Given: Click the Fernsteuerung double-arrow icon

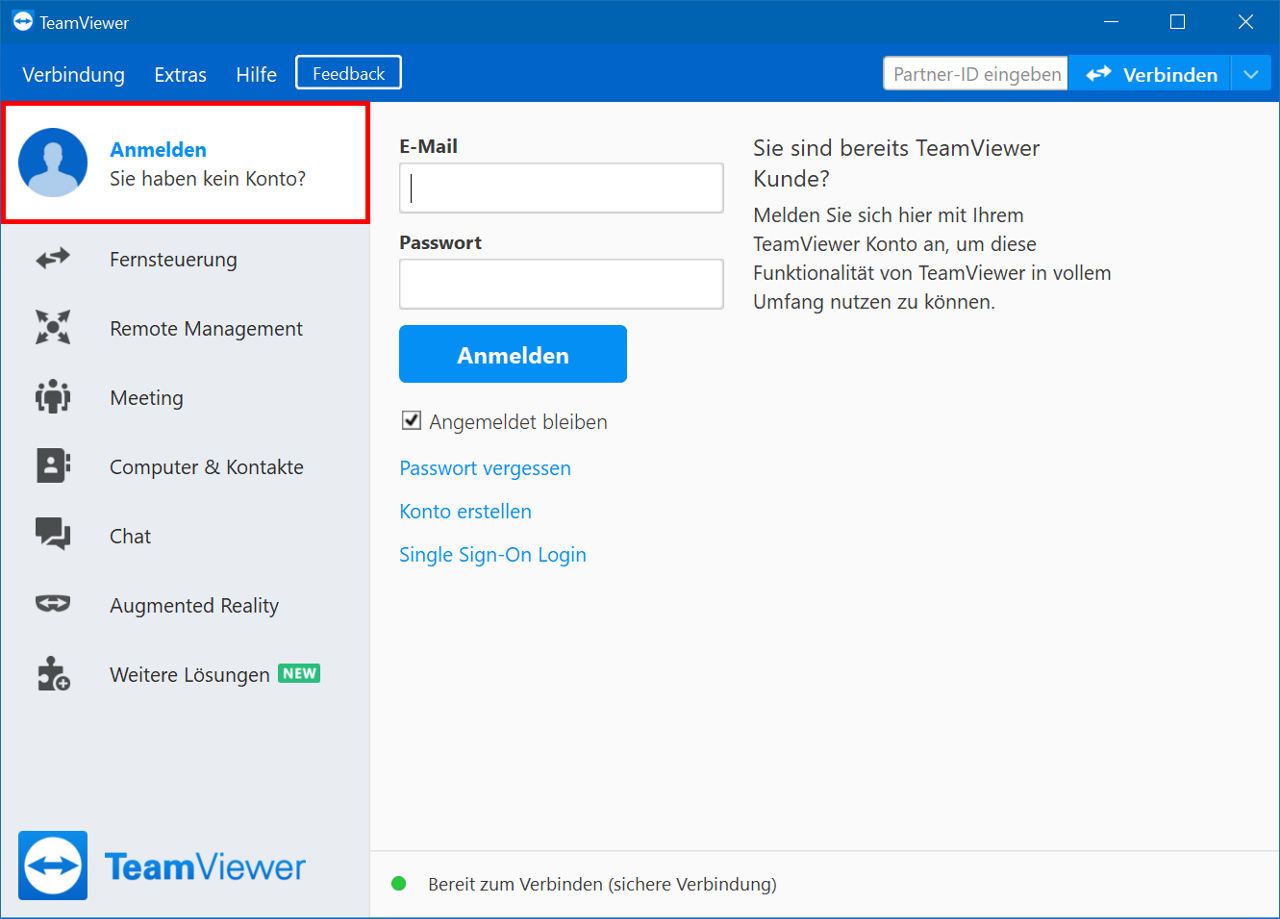Looking at the screenshot, I should coord(53,259).
